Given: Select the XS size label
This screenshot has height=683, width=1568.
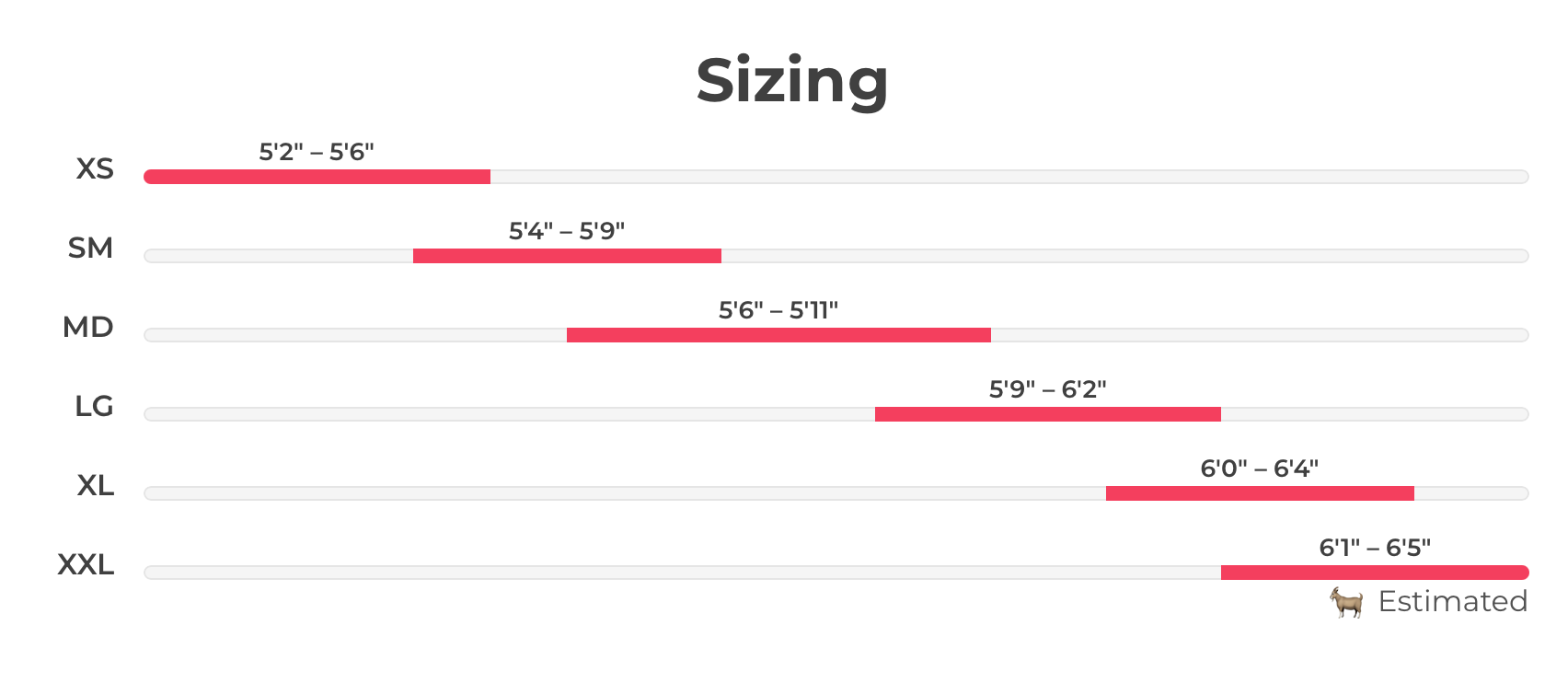Looking at the screenshot, I should pyautogui.click(x=95, y=169).
